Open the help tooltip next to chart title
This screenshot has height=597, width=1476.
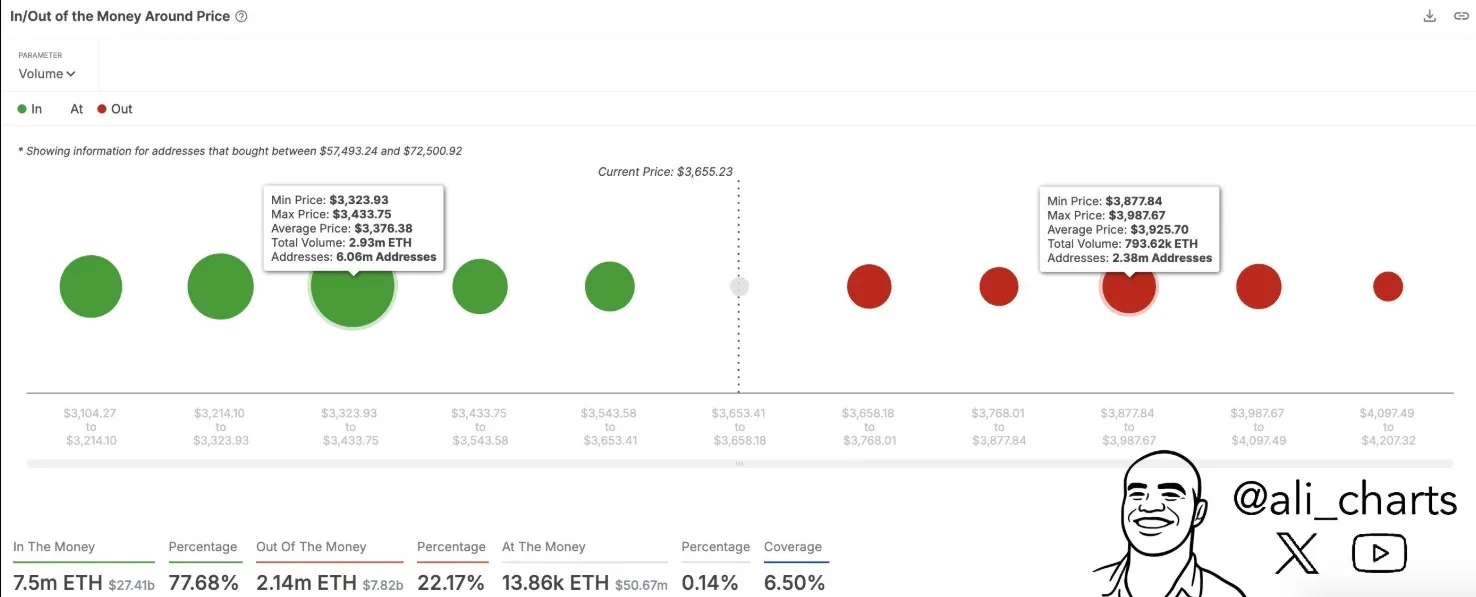pos(241,15)
